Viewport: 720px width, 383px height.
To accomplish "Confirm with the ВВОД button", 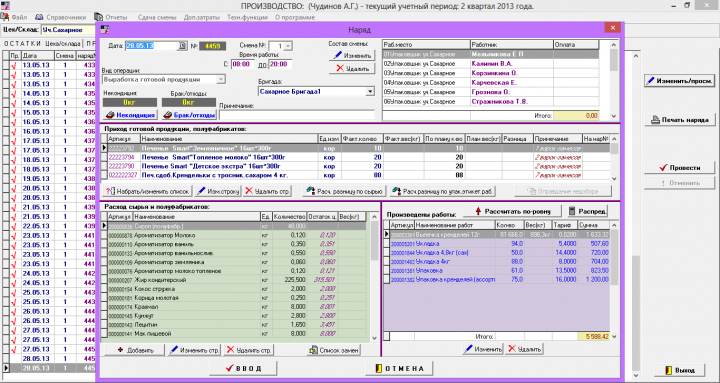I will [243, 368].
